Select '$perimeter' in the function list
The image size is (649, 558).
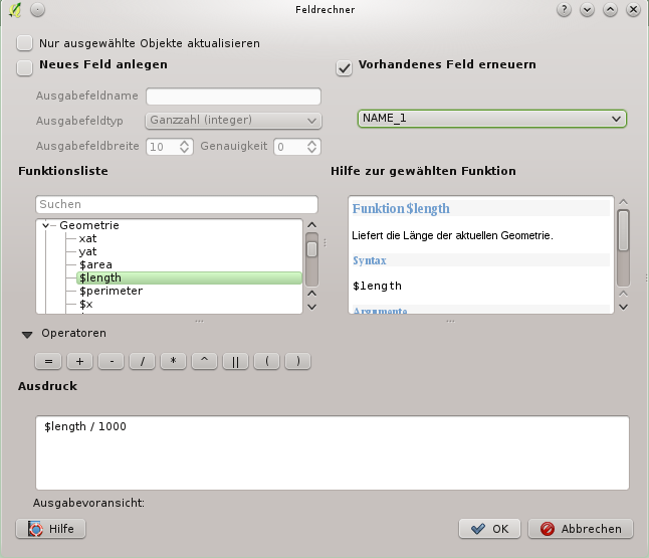[x=111, y=291]
